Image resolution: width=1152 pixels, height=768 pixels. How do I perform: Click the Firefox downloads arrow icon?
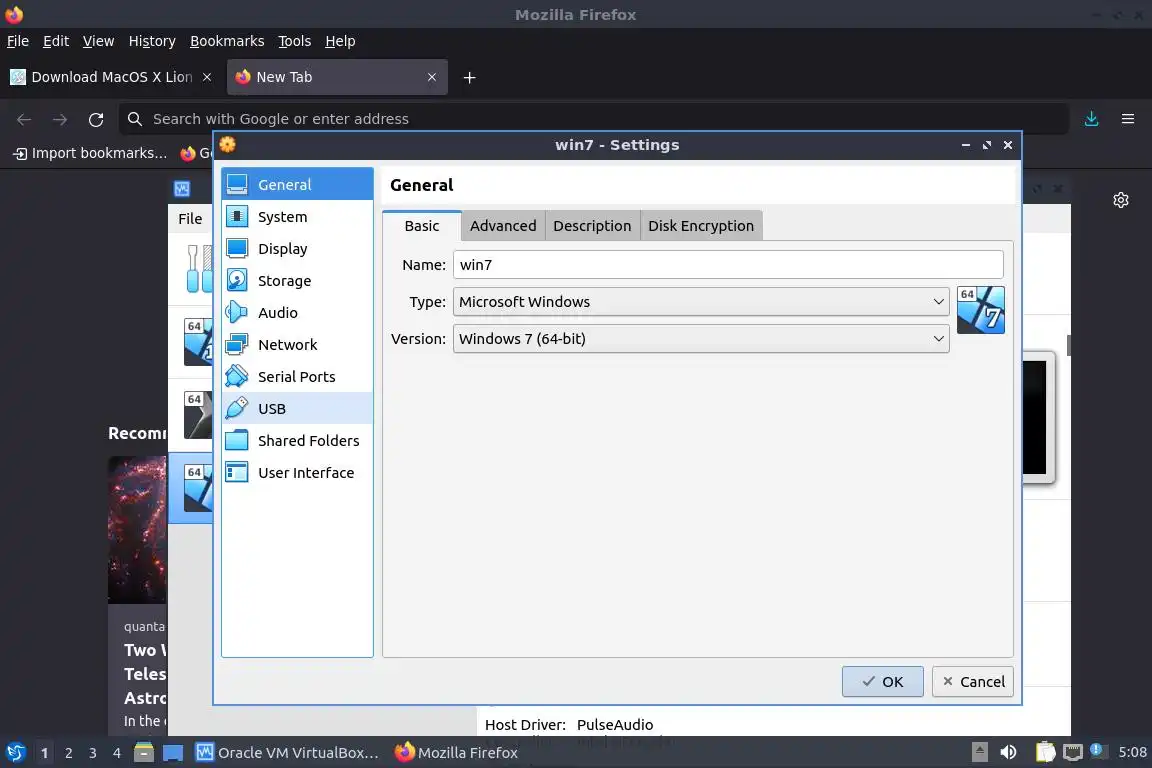click(x=1091, y=119)
